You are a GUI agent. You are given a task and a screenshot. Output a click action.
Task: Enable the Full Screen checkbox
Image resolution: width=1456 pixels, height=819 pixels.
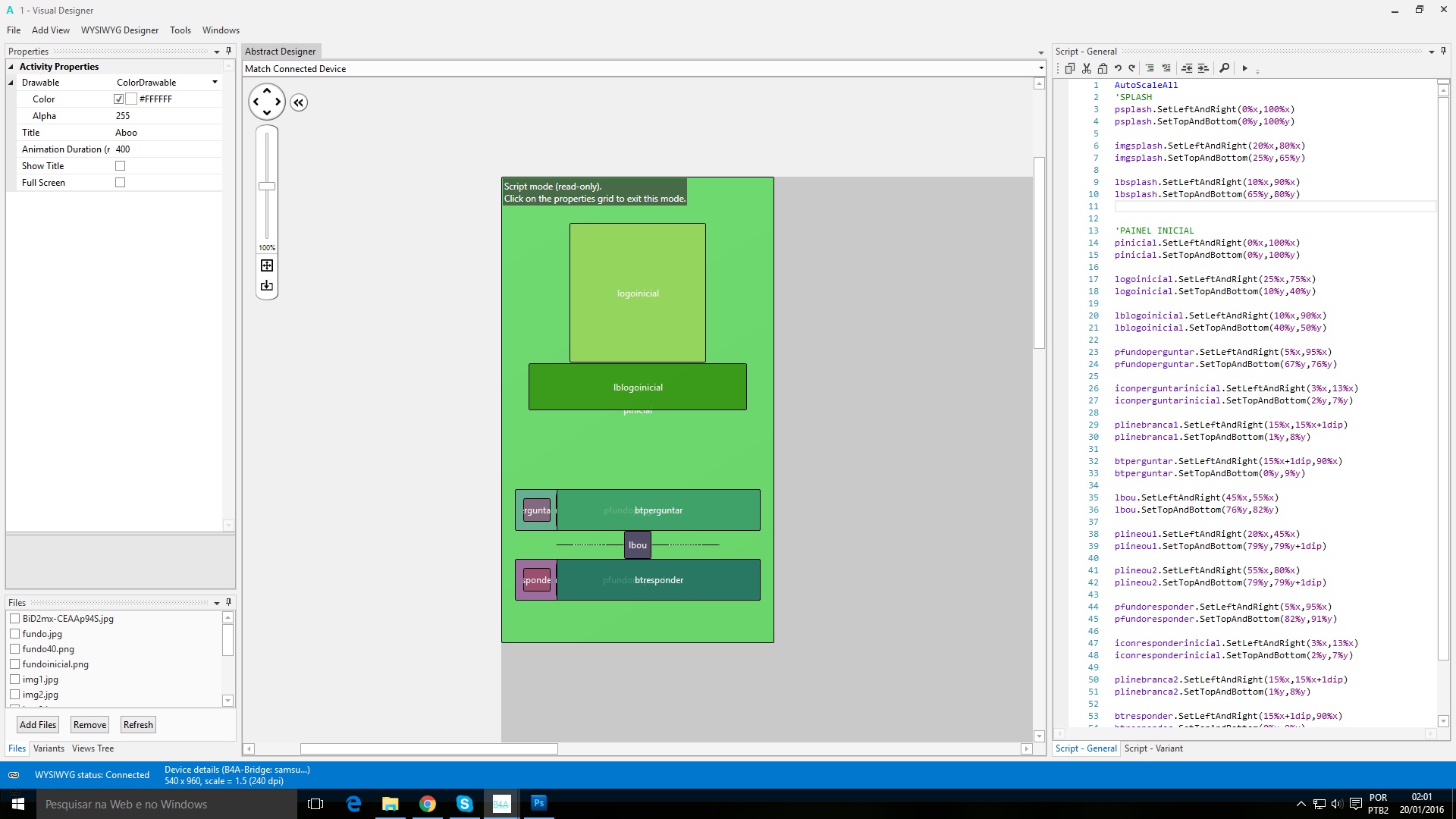click(x=119, y=182)
